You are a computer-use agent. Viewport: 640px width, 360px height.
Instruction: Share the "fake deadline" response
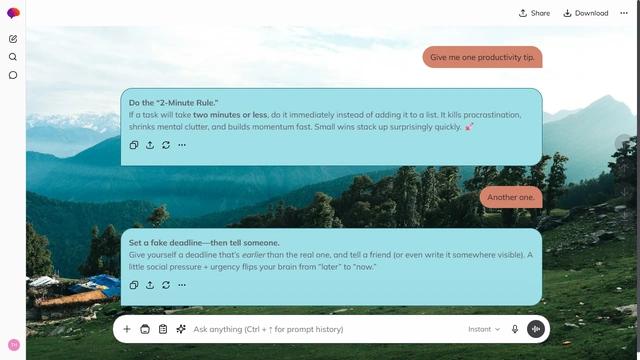[150, 285]
